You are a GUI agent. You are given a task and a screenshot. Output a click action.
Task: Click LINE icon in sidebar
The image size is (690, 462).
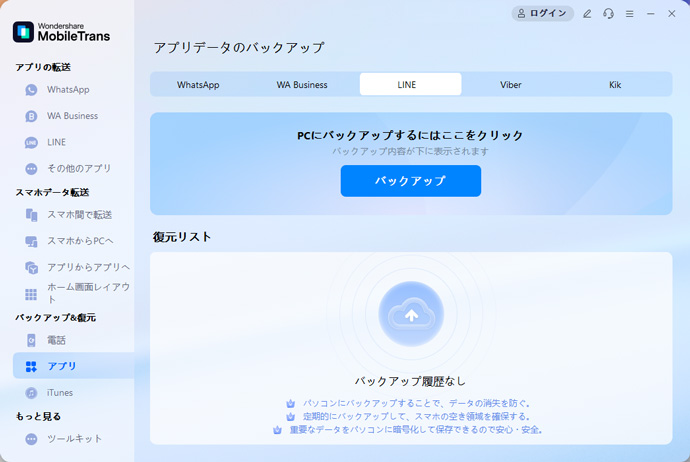click(31, 143)
